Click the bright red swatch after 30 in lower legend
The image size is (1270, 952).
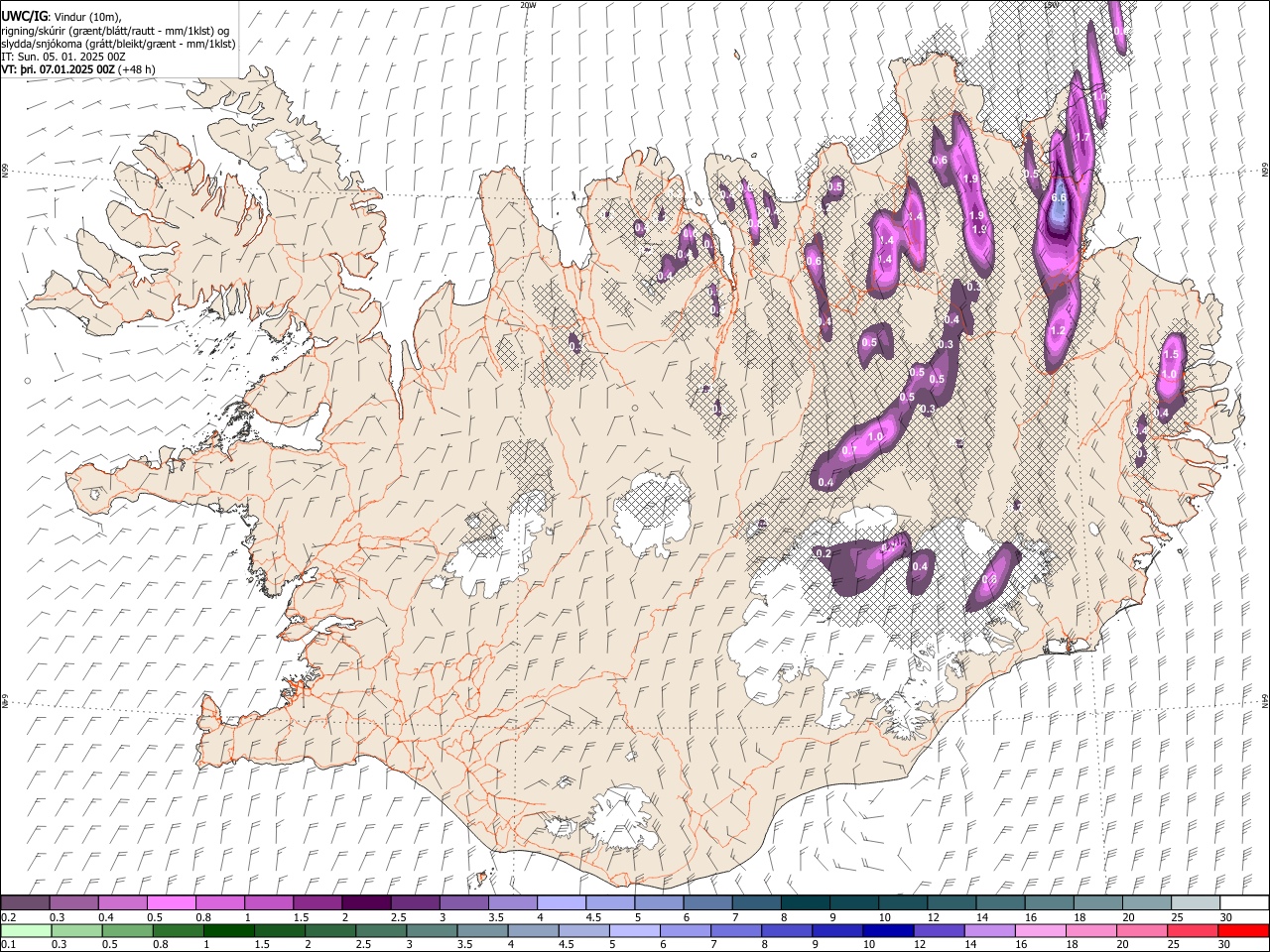pos(1243,931)
